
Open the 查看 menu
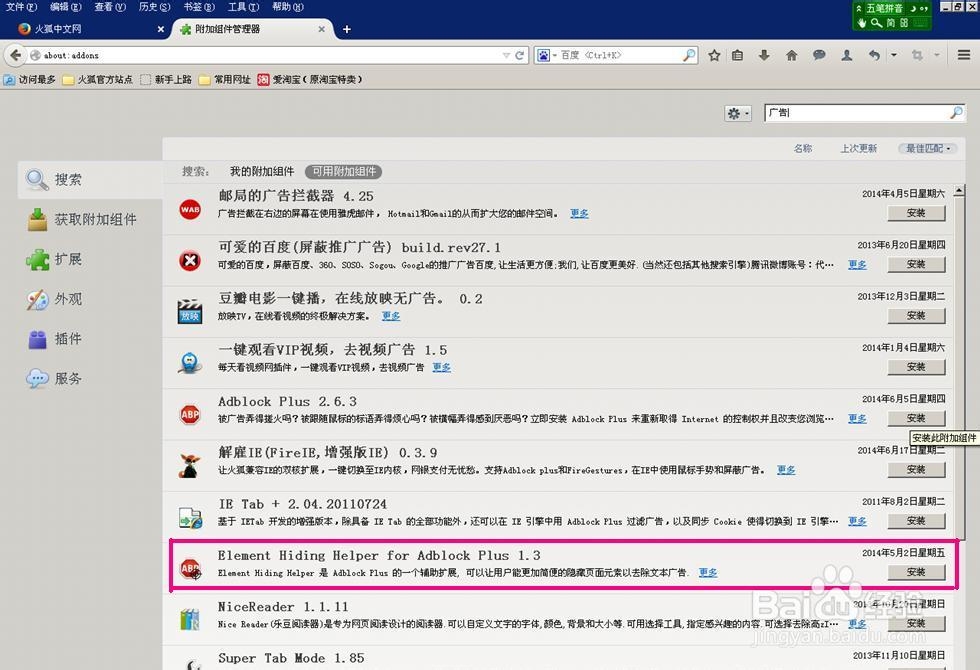click(x=110, y=7)
